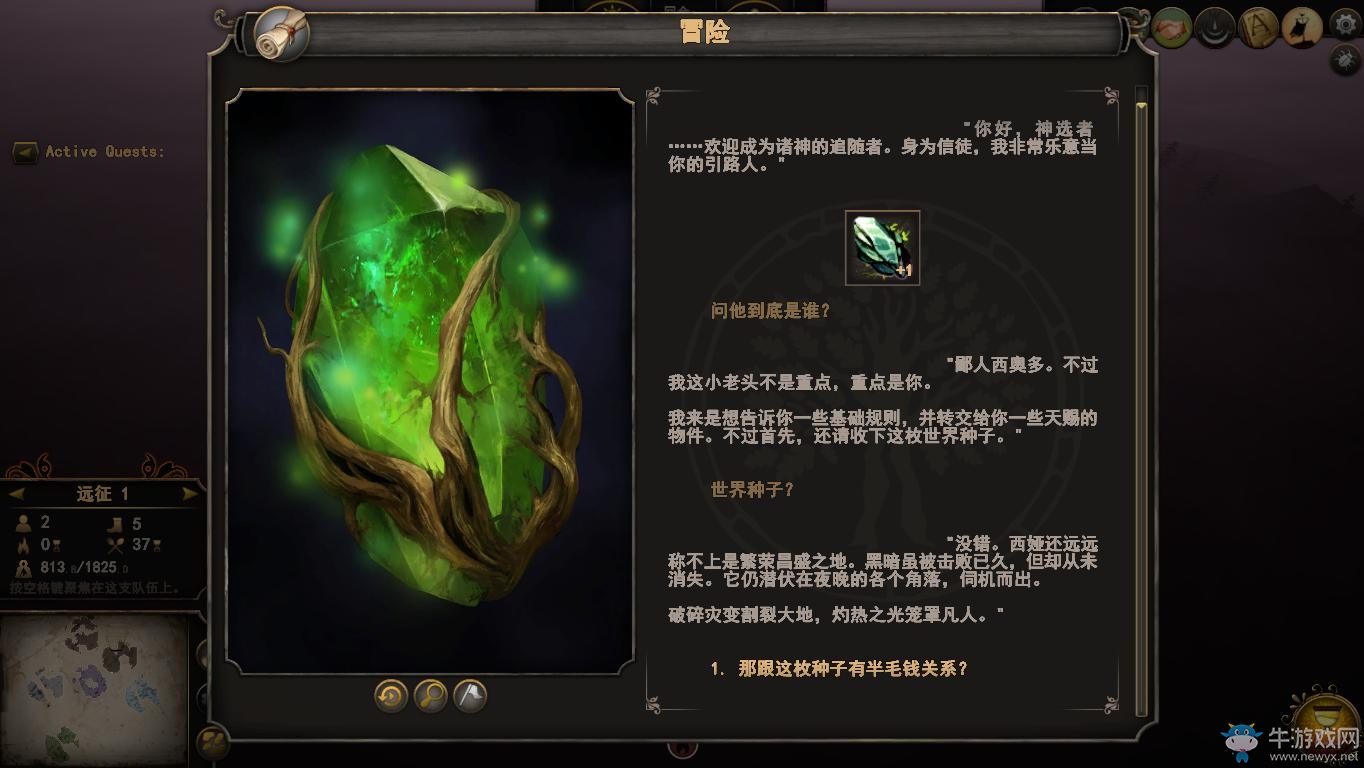Click the white flag icon
Viewport: 1364px width, 768px height.
coord(470,695)
